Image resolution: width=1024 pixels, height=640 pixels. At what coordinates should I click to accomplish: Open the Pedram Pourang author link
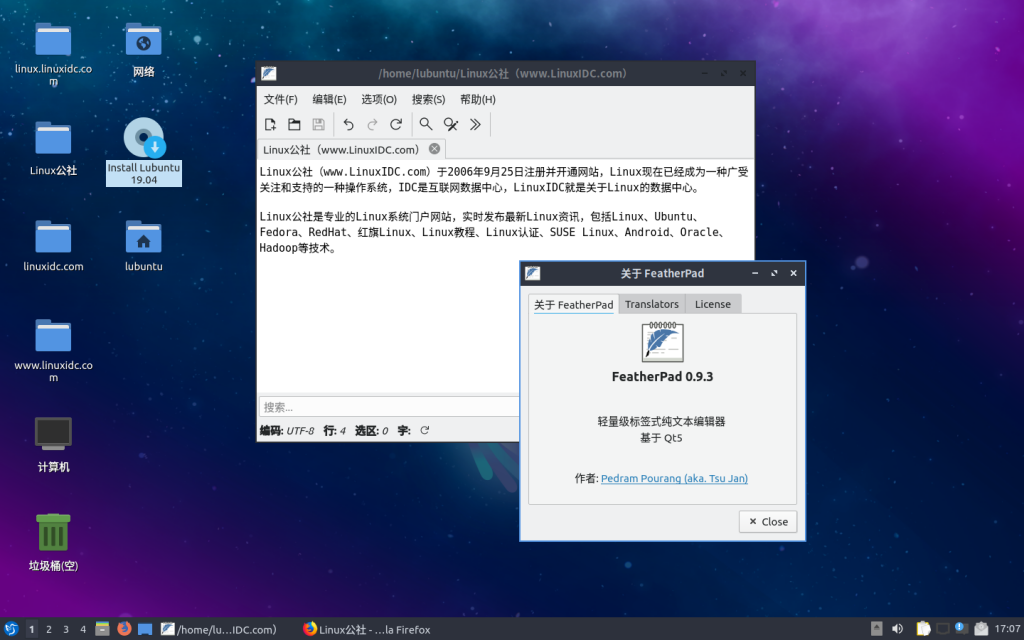[674, 478]
